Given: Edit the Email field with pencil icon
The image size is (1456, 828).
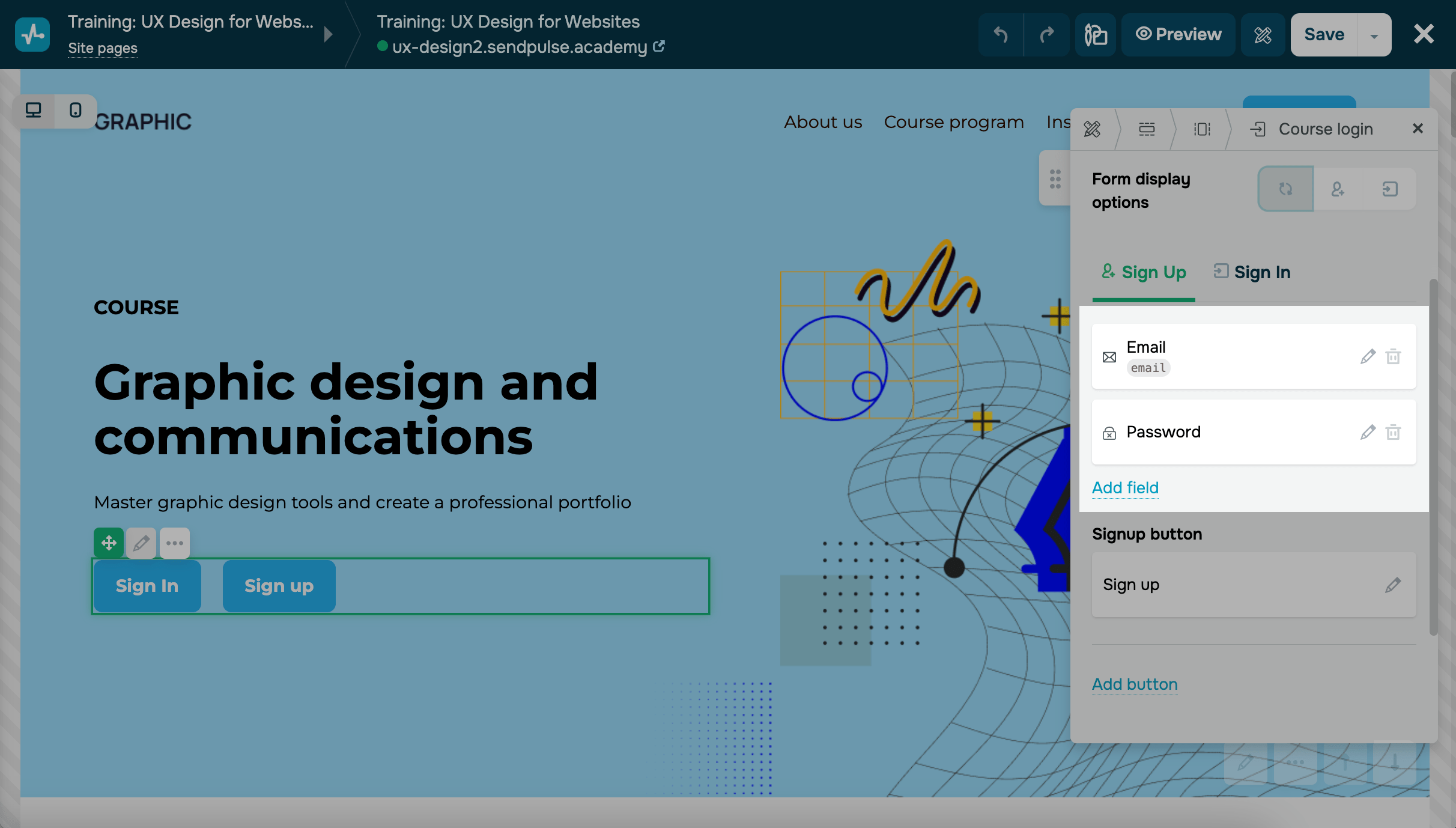Looking at the screenshot, I should (1368, 357).
